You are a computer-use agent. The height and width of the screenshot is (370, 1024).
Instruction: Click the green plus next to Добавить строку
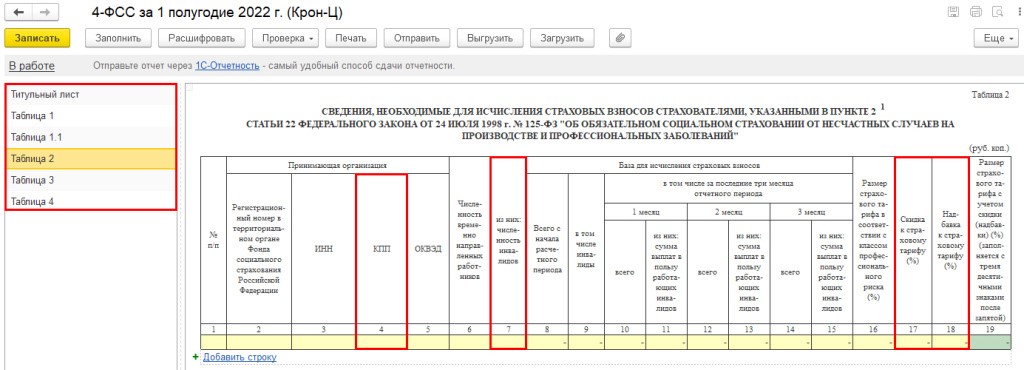point(195,358)
